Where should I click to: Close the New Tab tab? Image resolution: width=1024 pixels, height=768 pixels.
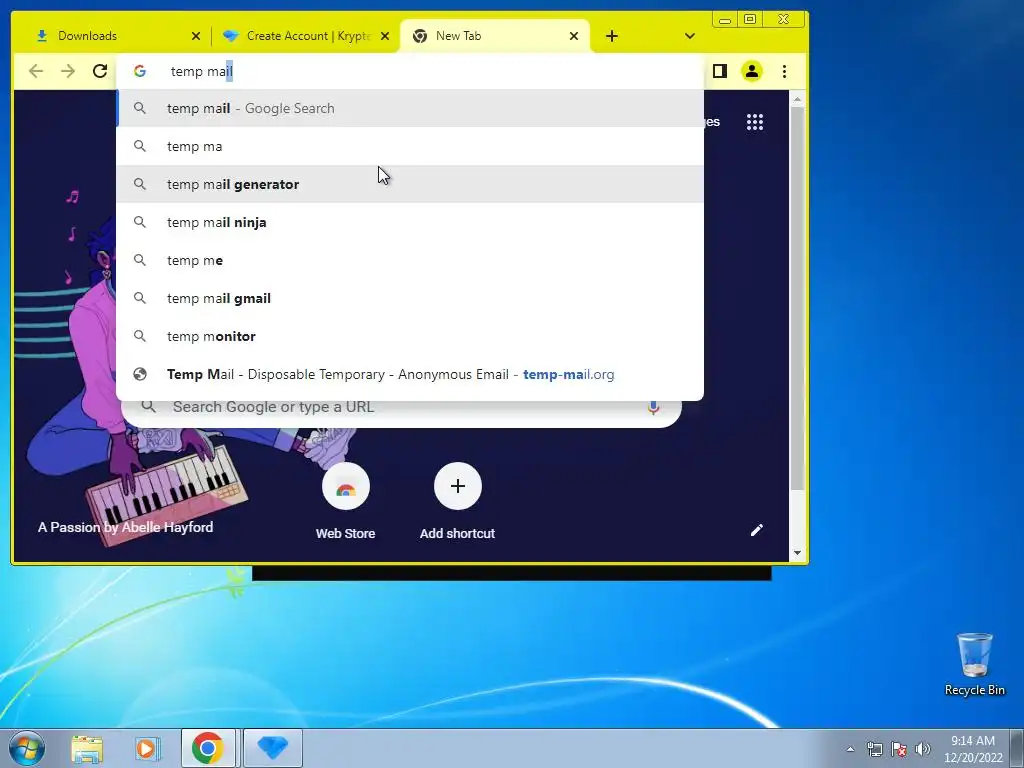tap(574, 36)
